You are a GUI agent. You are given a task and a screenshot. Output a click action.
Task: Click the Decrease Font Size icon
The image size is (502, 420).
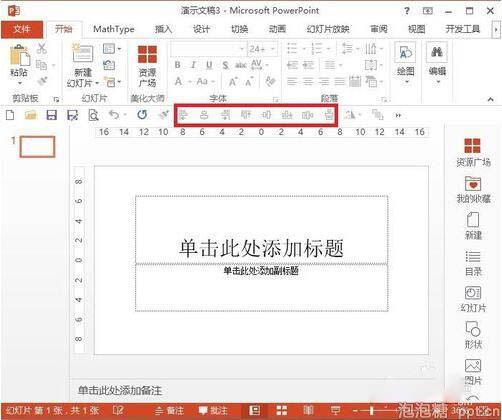pyautogui.click(x=249, y=81)
